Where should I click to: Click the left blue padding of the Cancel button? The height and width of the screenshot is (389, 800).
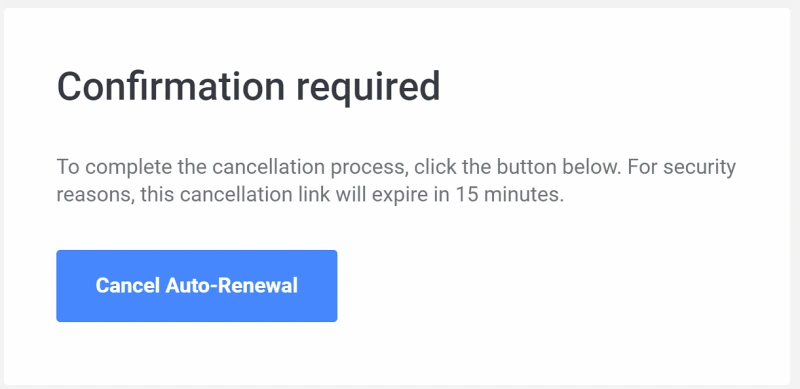(x=76, y=286)
